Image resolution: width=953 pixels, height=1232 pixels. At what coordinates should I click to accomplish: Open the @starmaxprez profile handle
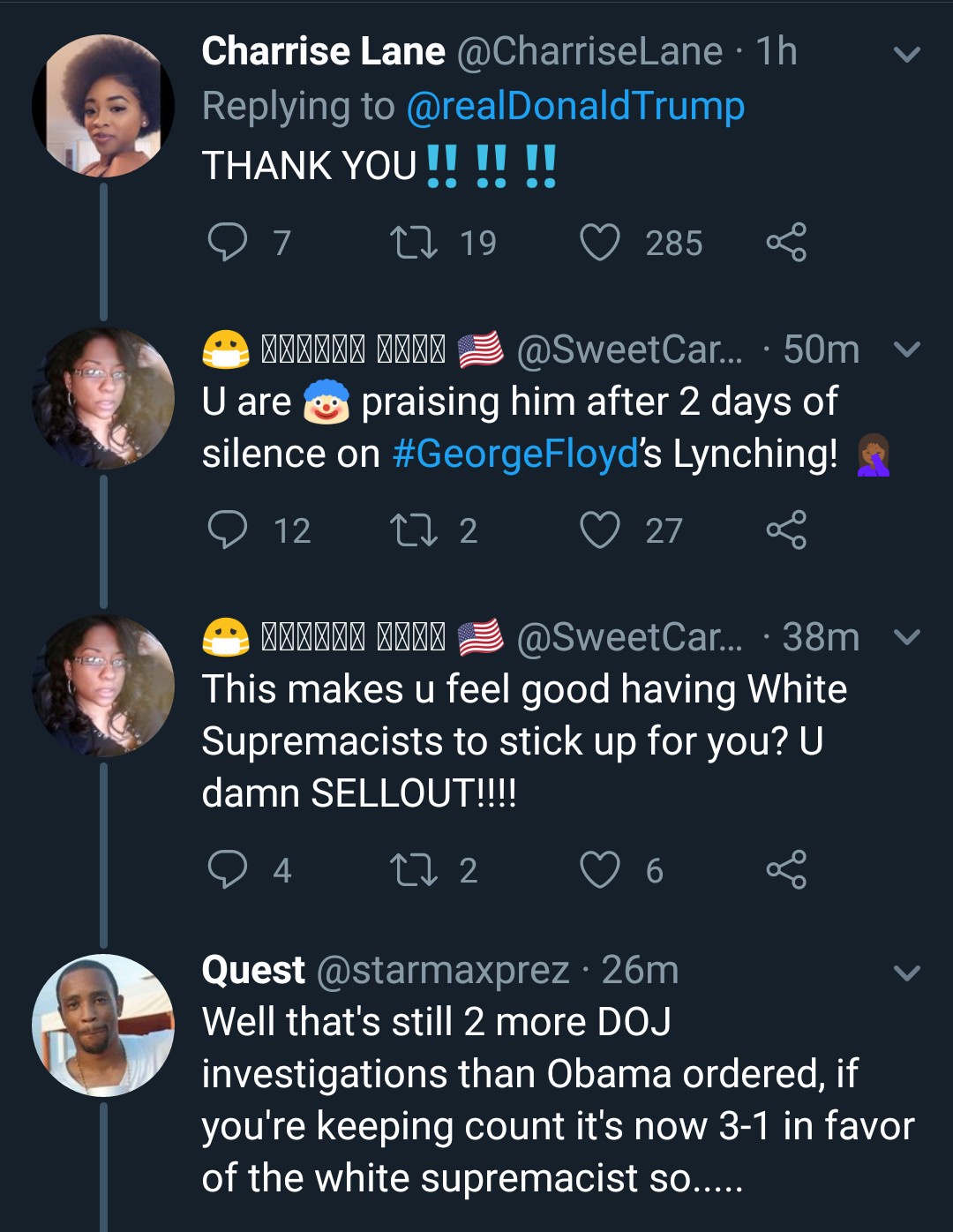click(442, 971)
